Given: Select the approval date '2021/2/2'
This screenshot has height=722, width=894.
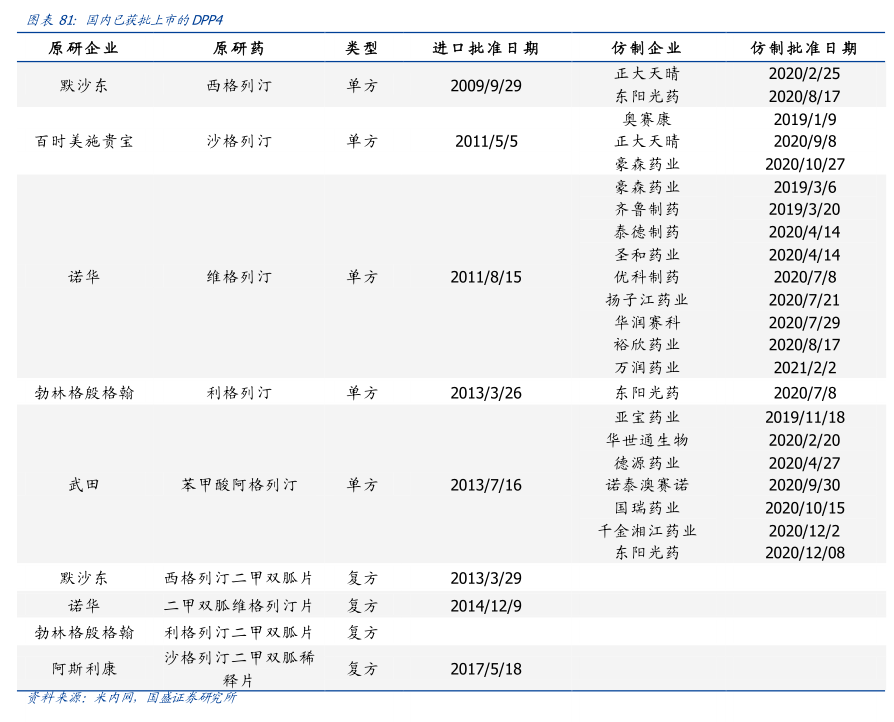Looking at the screenshot, I should tap(804, 368).
